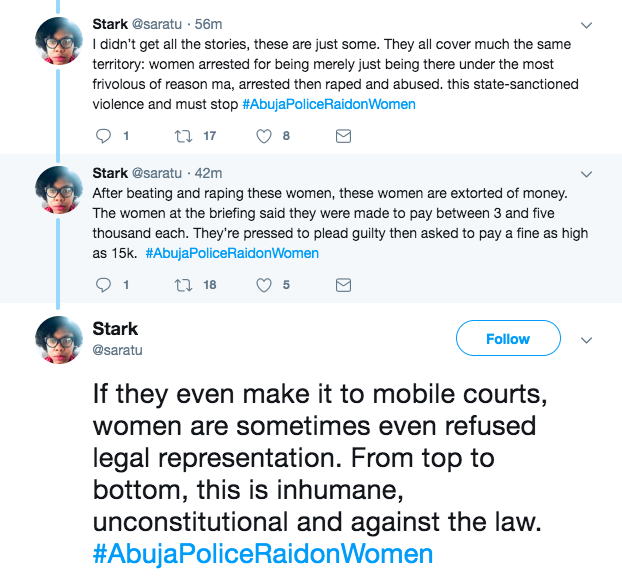
Task: Share the 42m tweet by message
Action: (343, 285)
